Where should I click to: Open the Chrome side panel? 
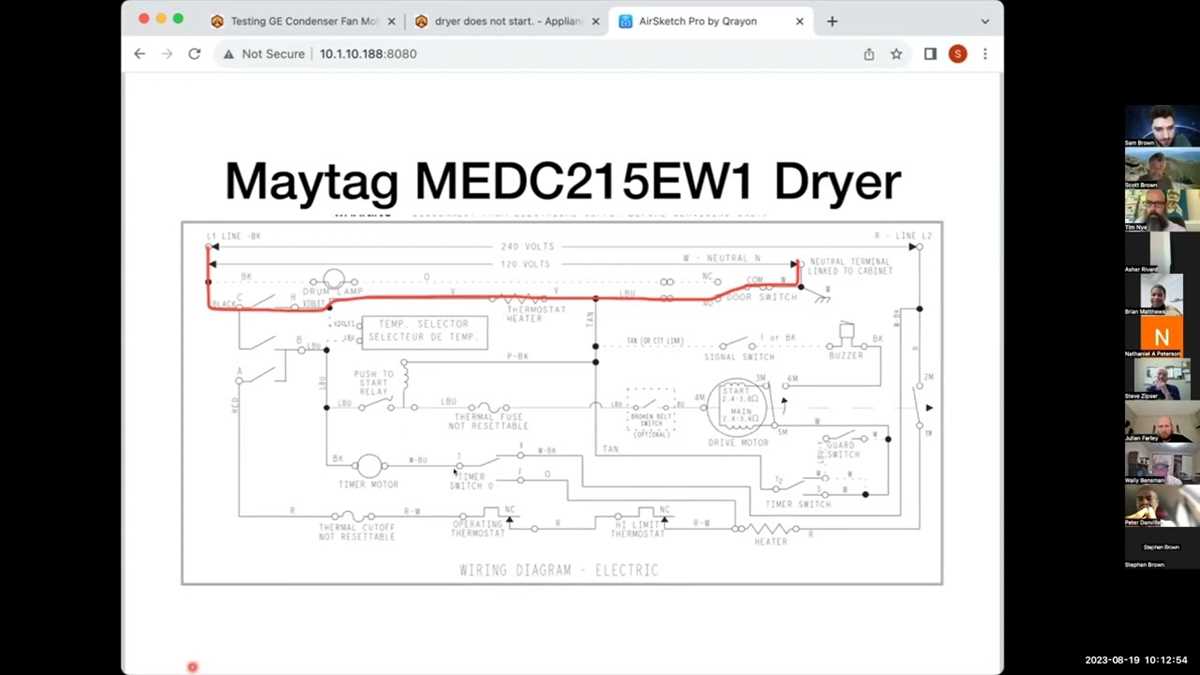click(x=930, y=54)
